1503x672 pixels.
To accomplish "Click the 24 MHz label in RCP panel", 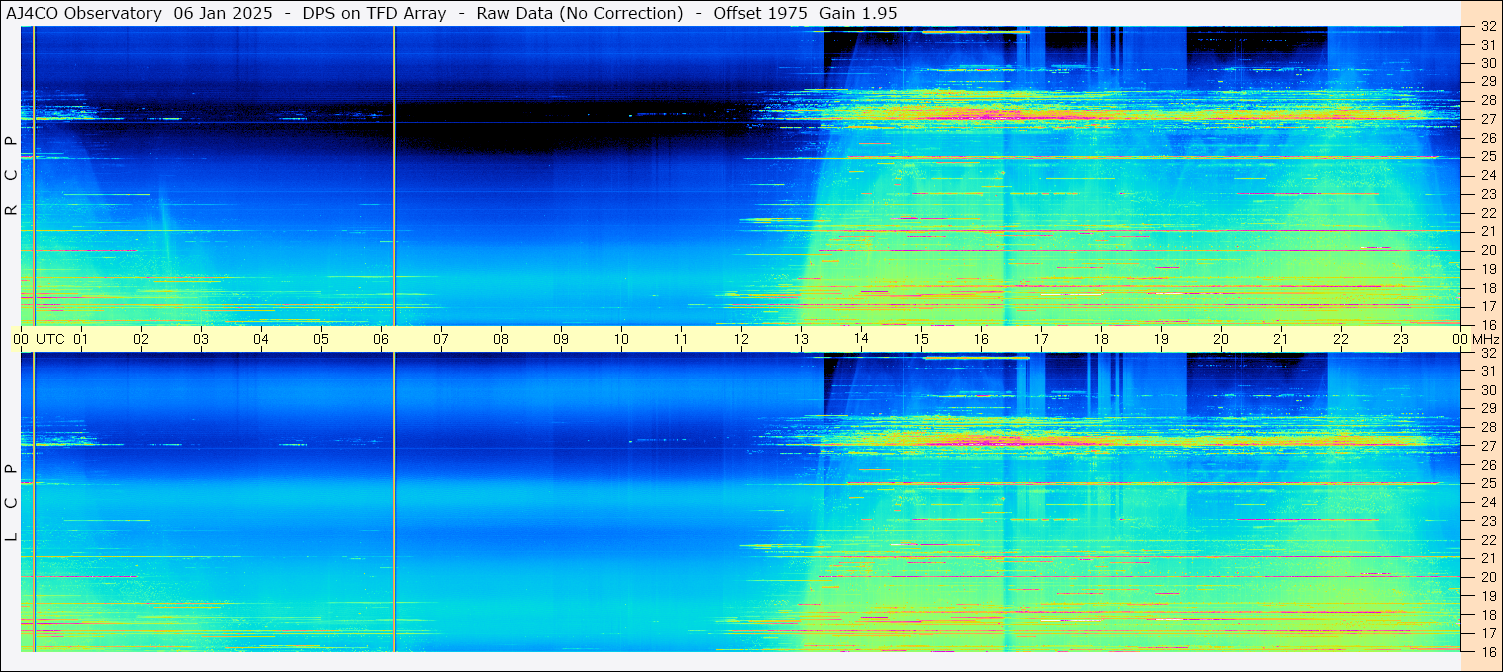I will pyautogui.click(x=1488, y=175).
